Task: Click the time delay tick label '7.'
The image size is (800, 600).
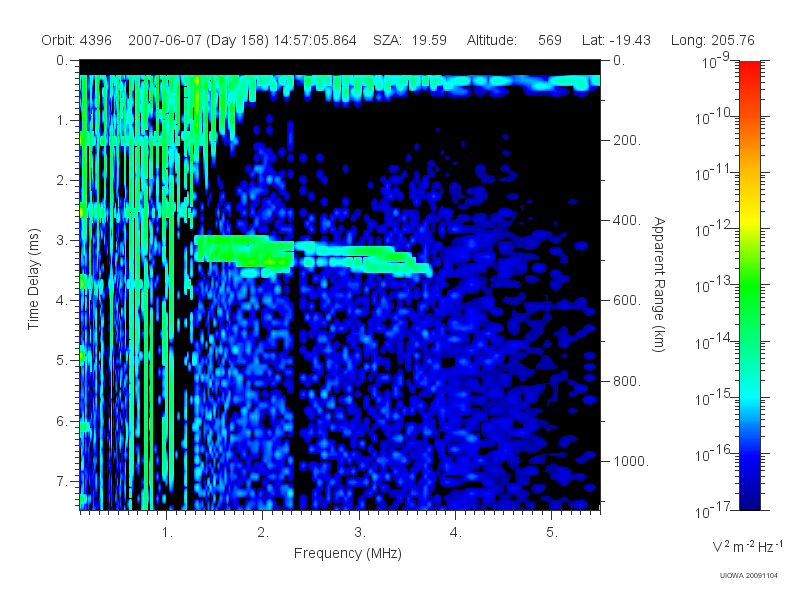Action: 62,481
